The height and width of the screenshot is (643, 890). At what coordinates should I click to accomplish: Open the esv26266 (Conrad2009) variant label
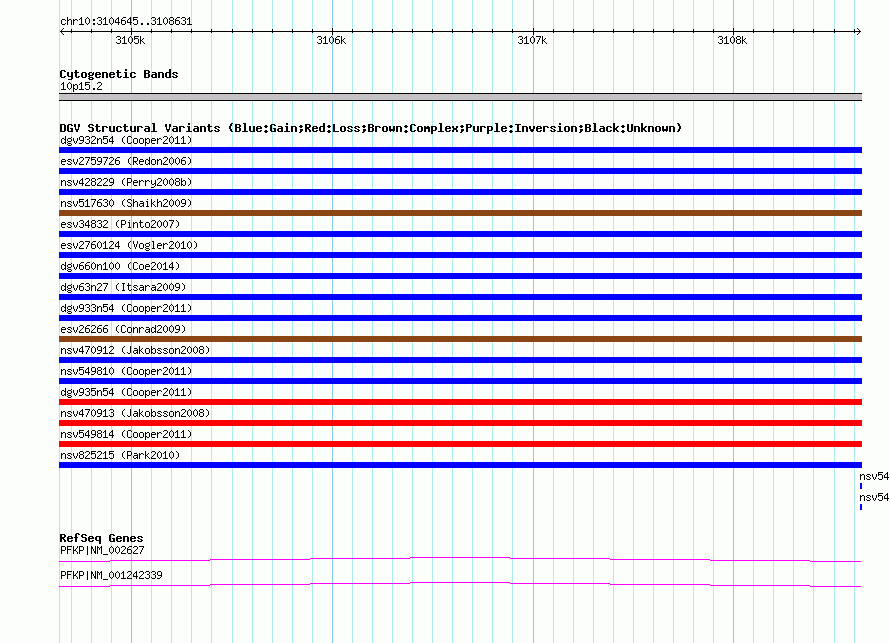(123, 329)
